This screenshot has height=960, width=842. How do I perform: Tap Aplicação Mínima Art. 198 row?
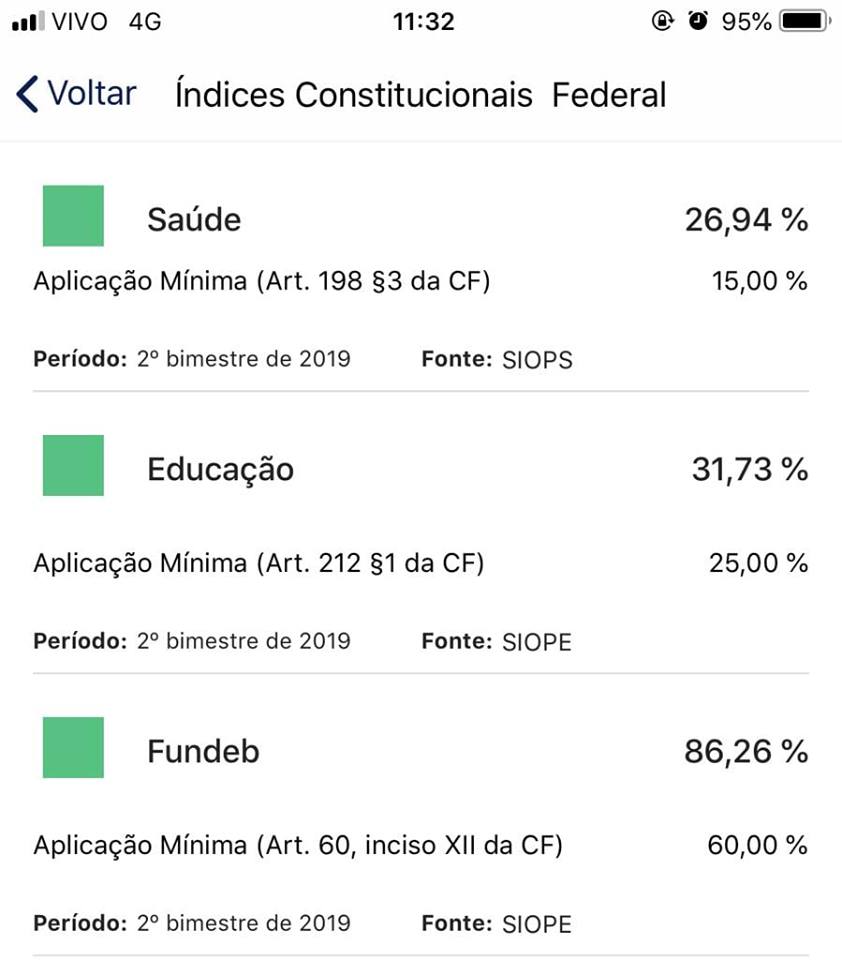[x=421, y=281]
